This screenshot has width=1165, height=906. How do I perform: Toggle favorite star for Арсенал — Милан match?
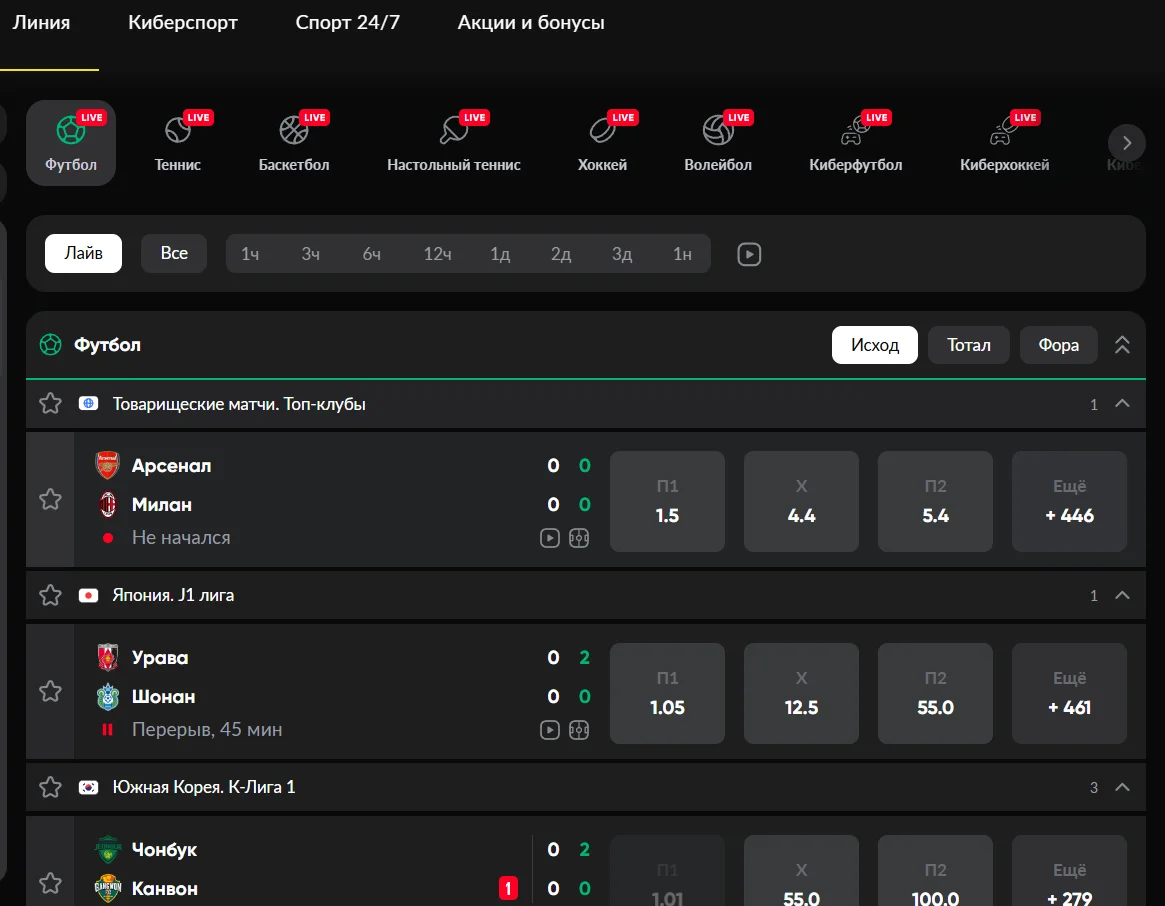(x=50, y=501)
